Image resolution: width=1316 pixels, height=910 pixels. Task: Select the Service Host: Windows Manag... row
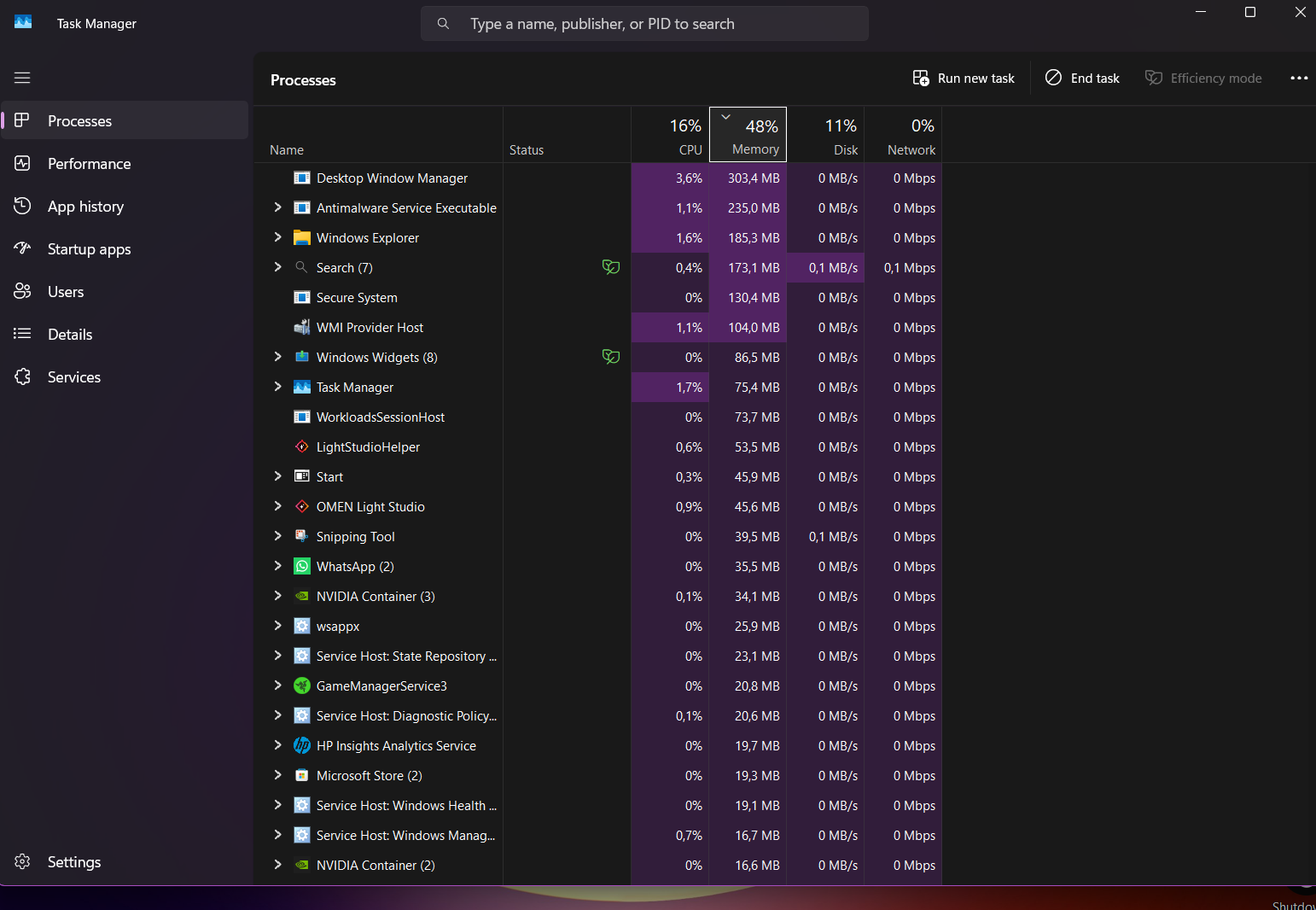(x=598, y=835)
